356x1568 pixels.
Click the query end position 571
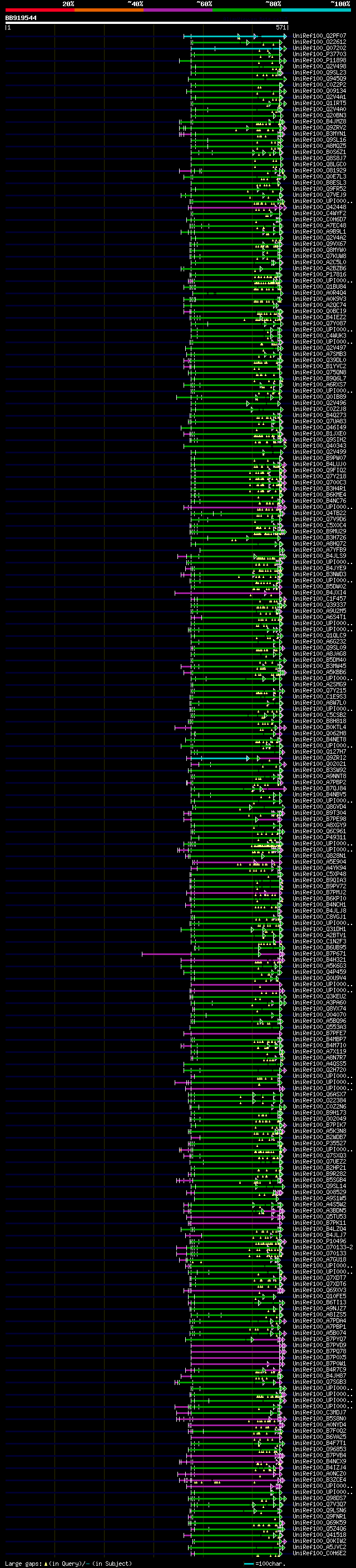[280, 27]
